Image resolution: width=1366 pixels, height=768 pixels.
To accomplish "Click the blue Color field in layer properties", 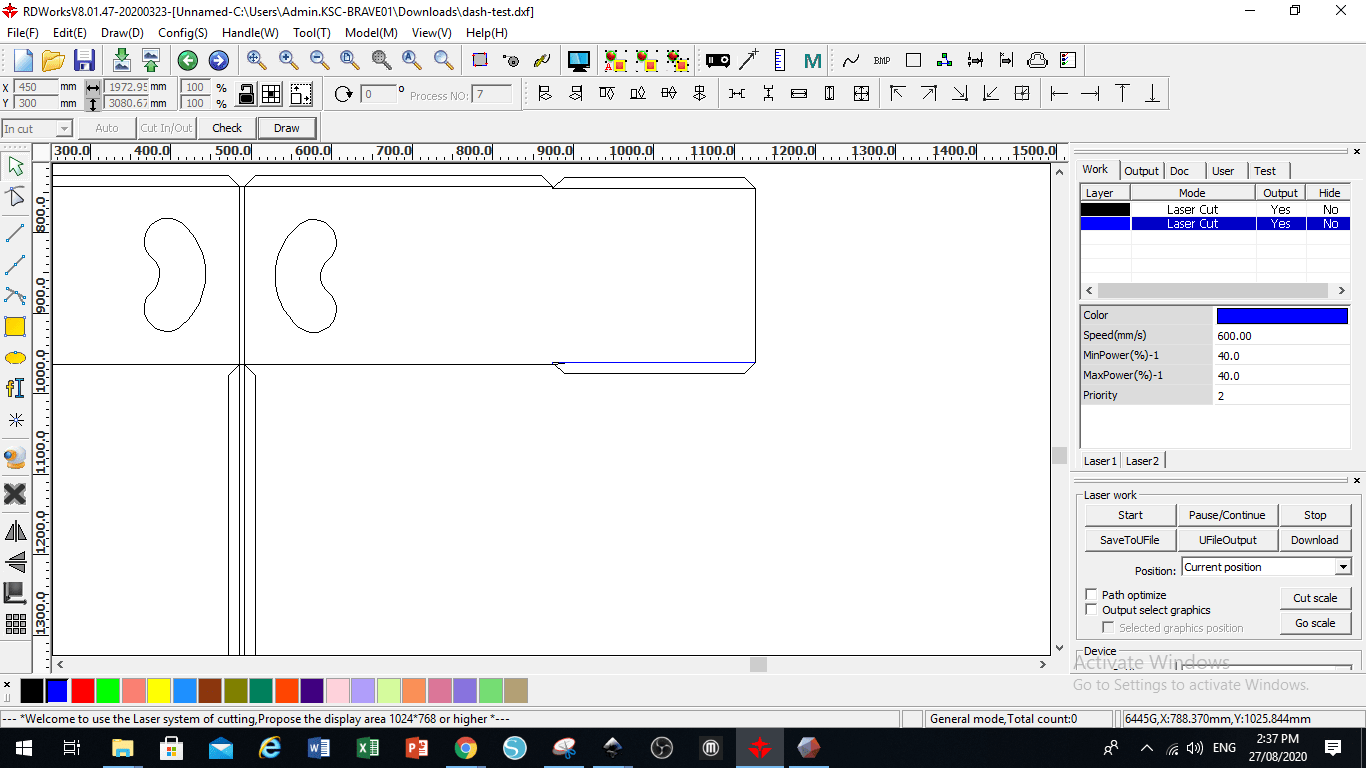I will 1282,316.
